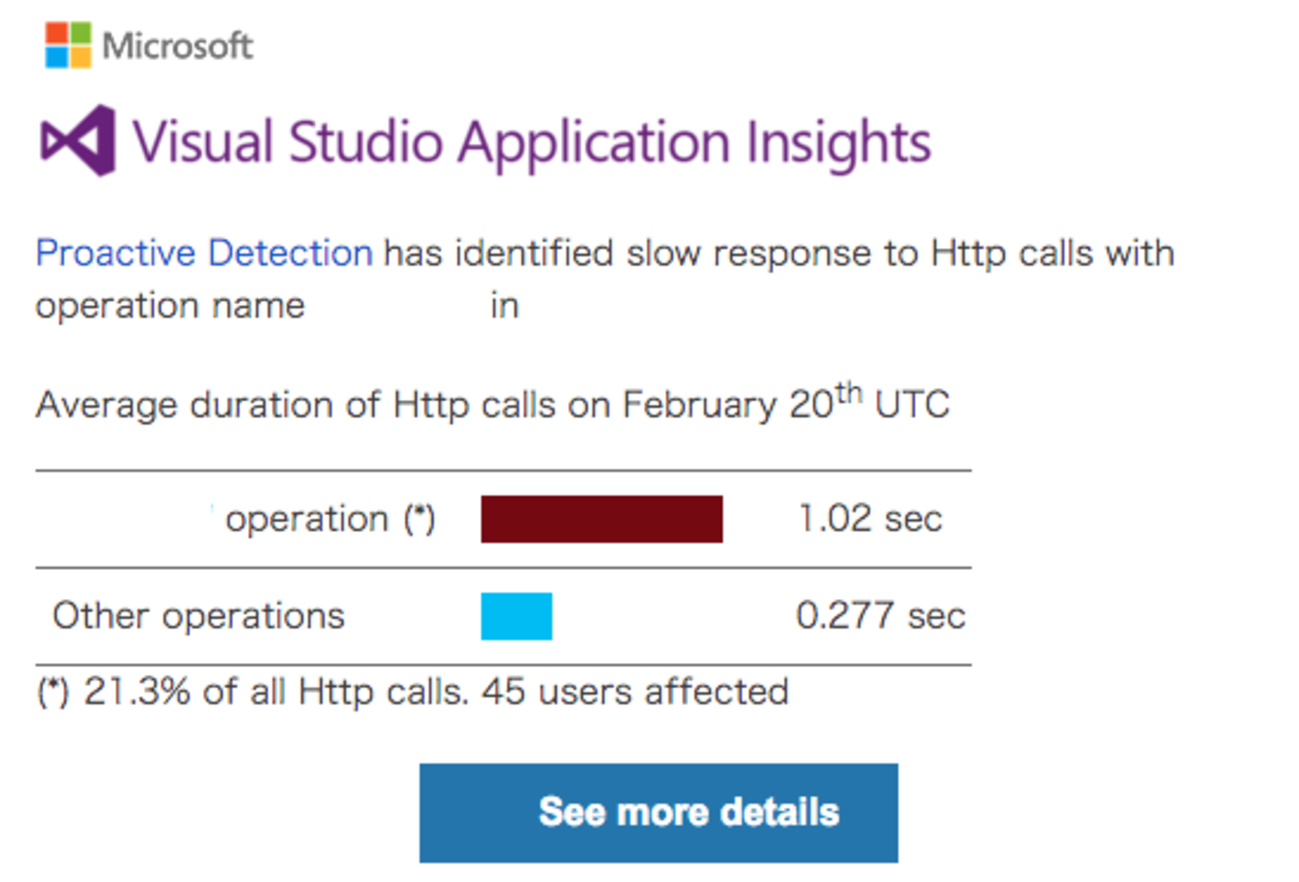The width and height of the screenshot is (1299, 882).
Task: Click the blue Other operations bar
Action: point(516,616)
